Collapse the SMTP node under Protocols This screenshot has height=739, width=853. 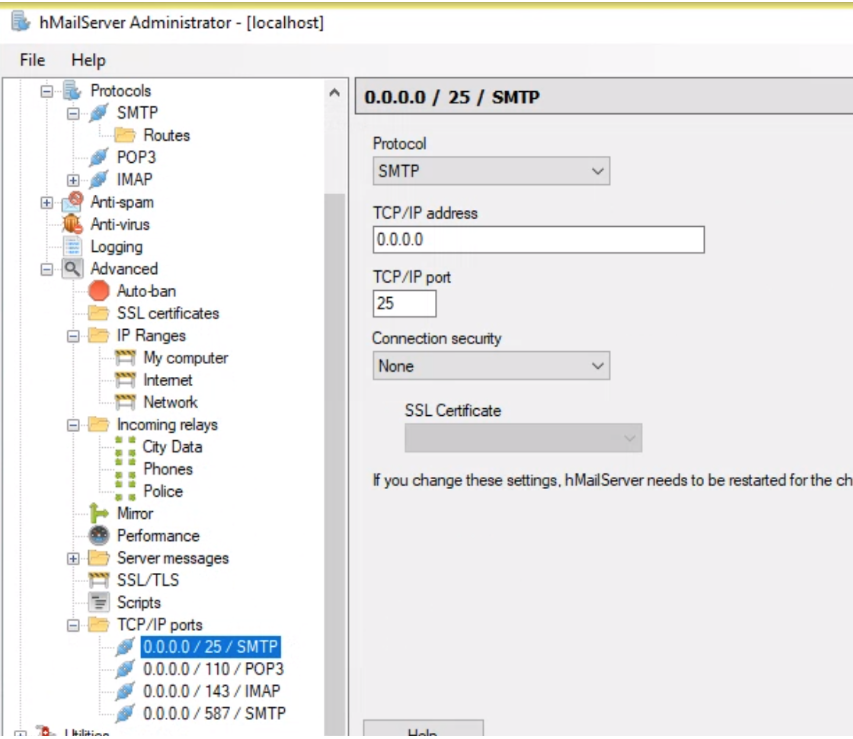(x=73, y=114)
